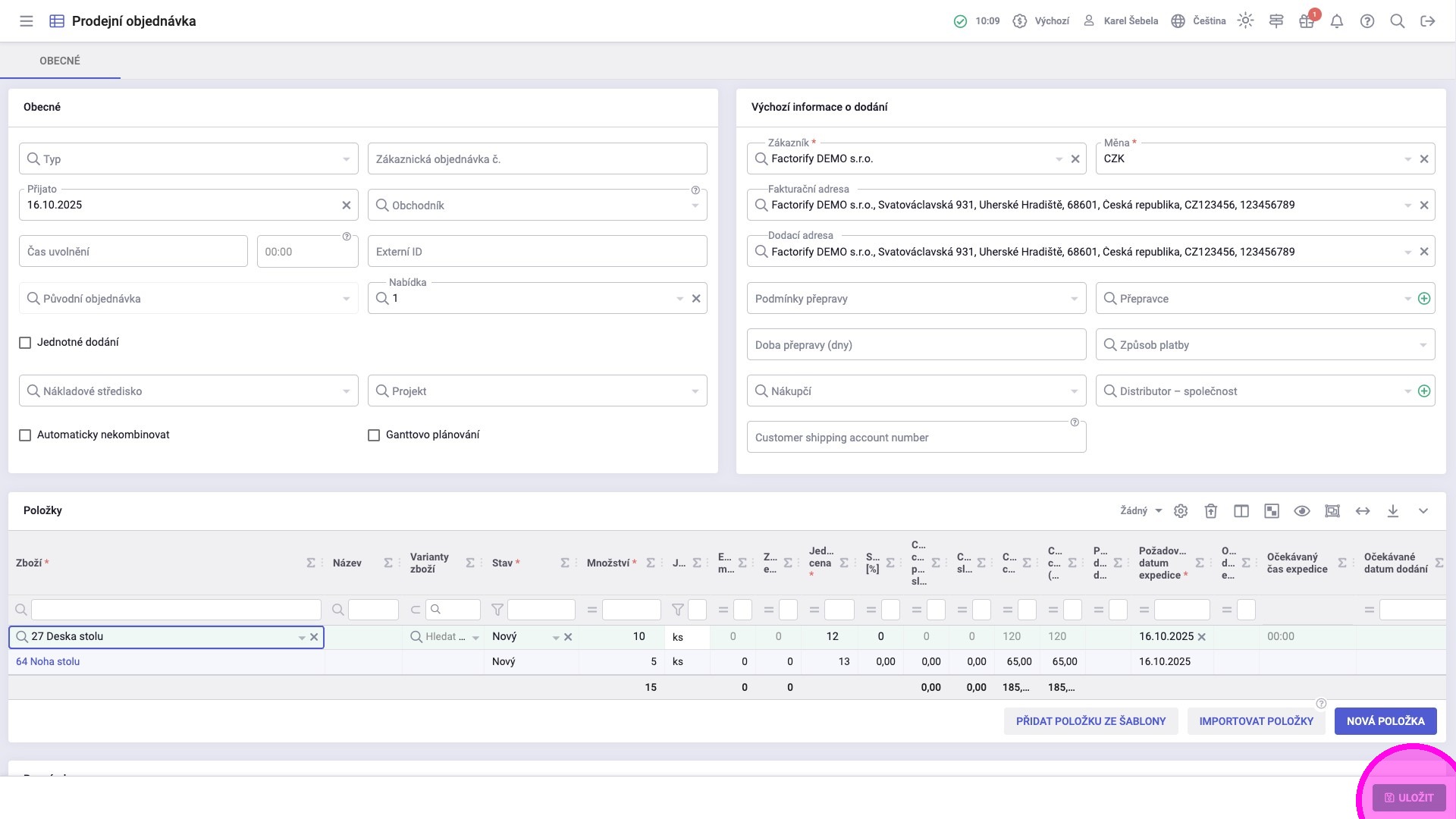Click the Zákaznická objednávka č. input field
This screenshot has height=819, width=1456.
pos(537,159)
